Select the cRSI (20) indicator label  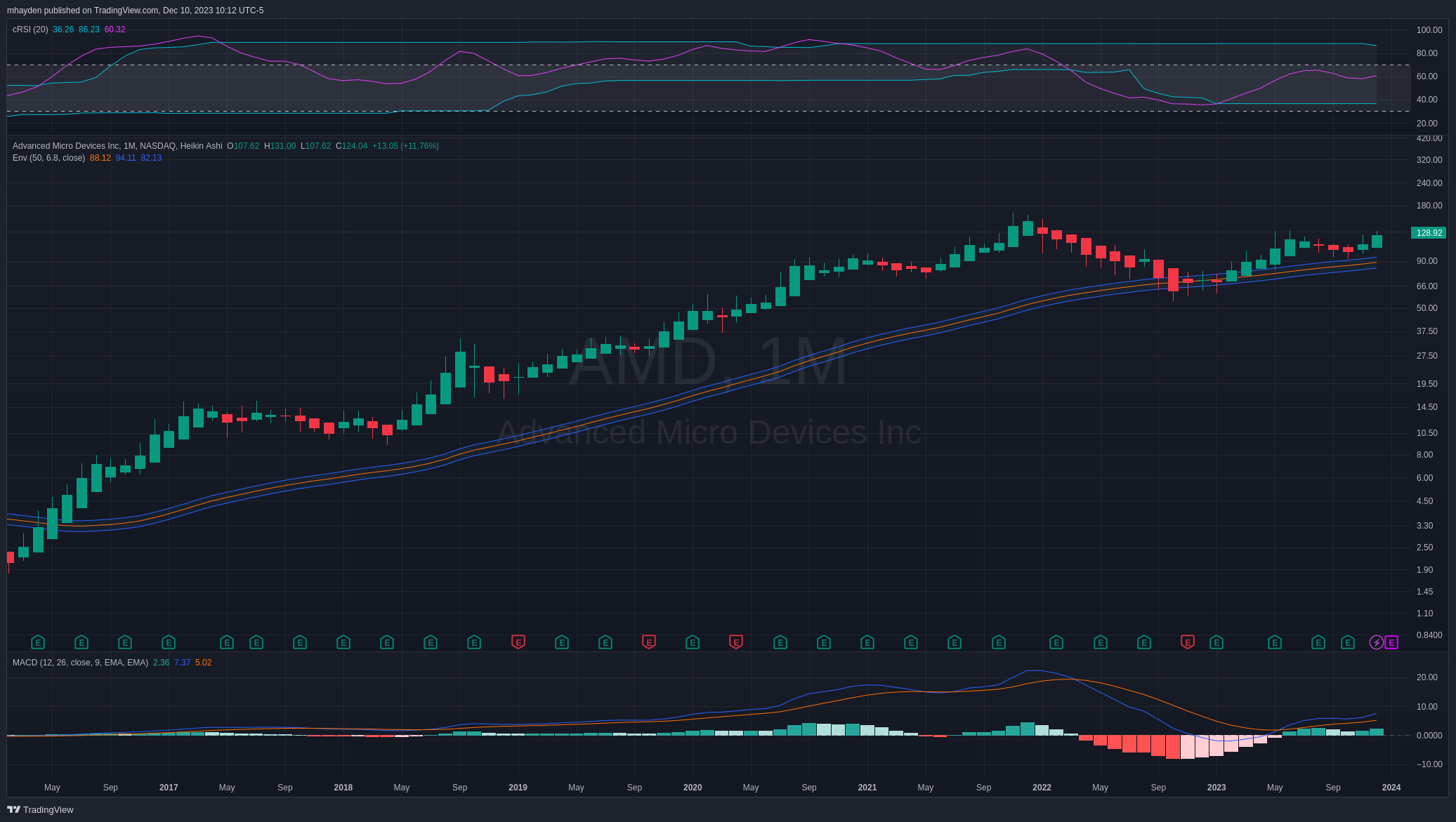click(x=30, y=29)
